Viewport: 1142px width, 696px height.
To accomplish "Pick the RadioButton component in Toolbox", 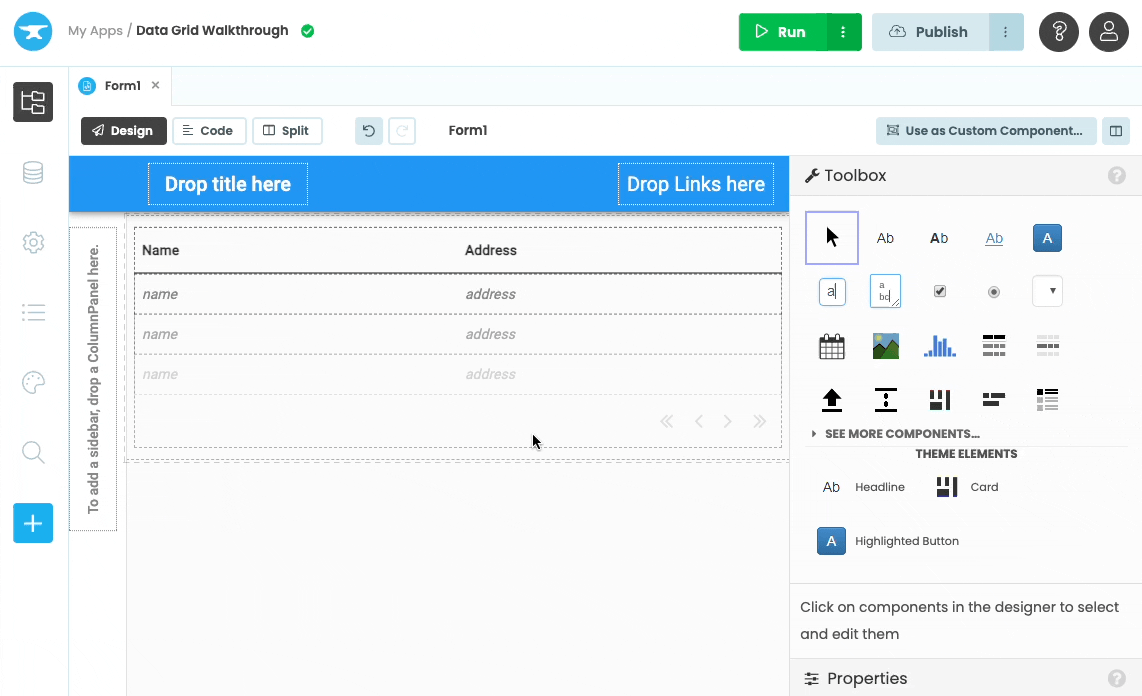I will tap(993, 291).
